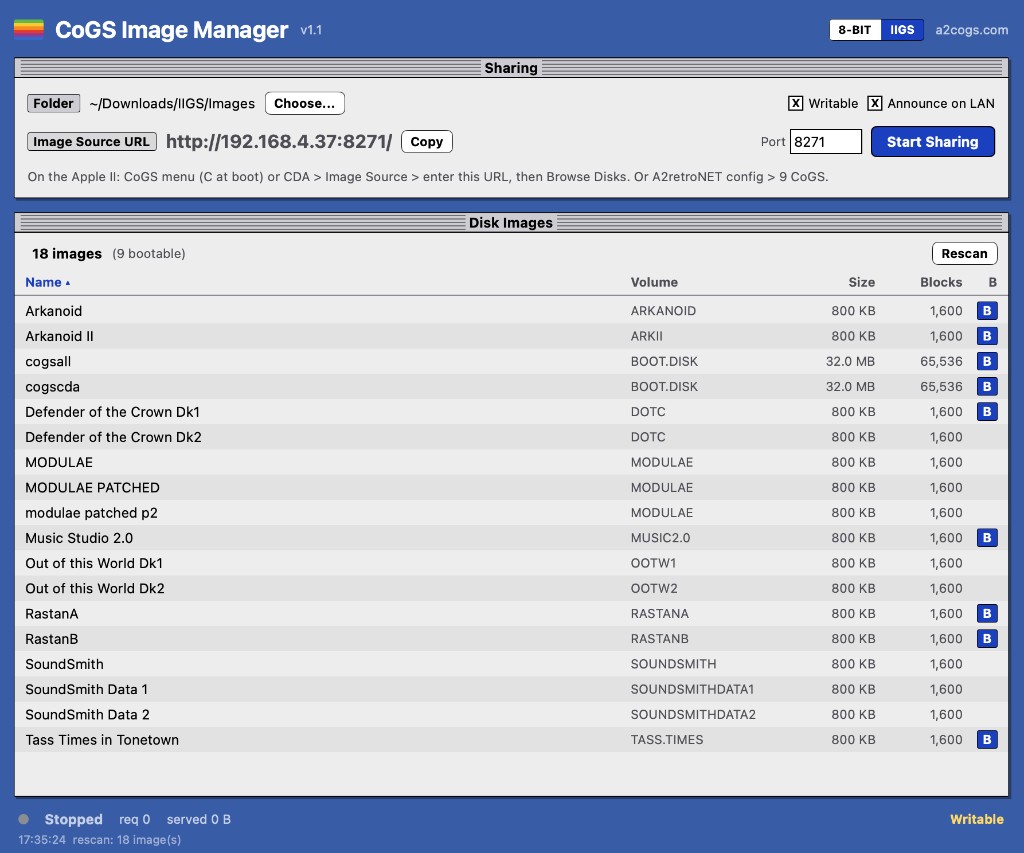This screenshot has width=1024, height=853.
Task: Click the 18 images count label
Action: pos(67,253)
